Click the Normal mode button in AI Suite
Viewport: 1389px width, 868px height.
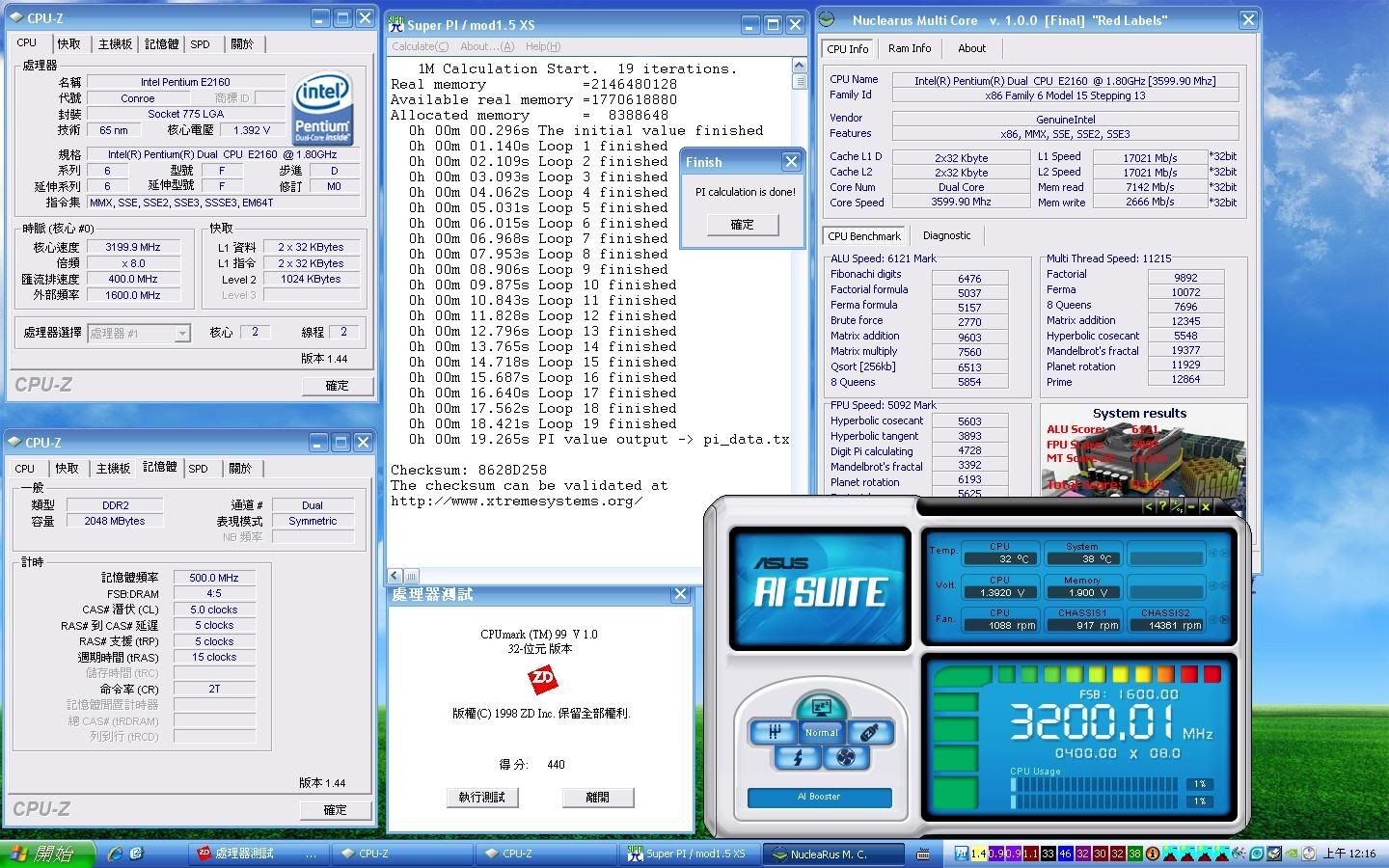(x=822, y=732)
